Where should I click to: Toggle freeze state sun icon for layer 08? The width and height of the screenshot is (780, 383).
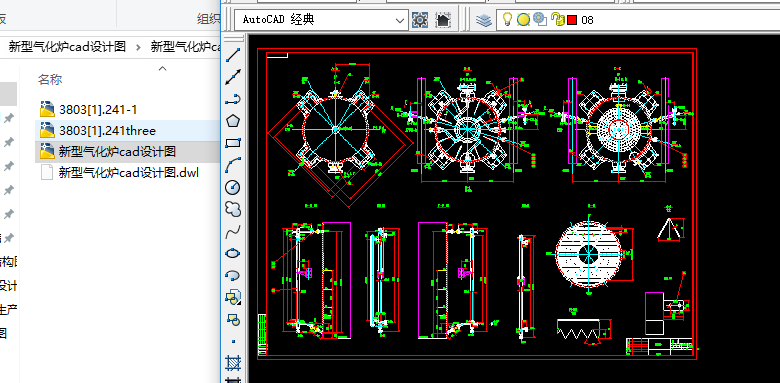(x=523, y=20)
